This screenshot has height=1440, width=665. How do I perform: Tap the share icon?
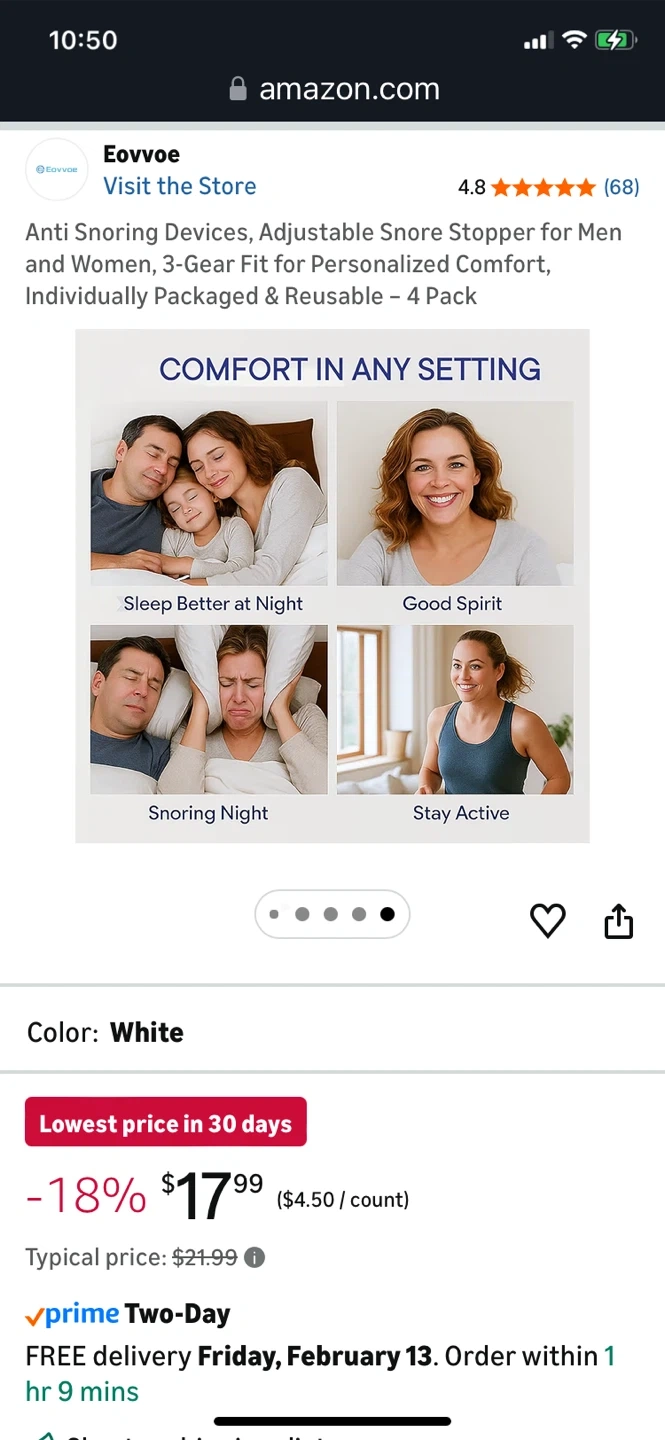[x=619, y=921]
